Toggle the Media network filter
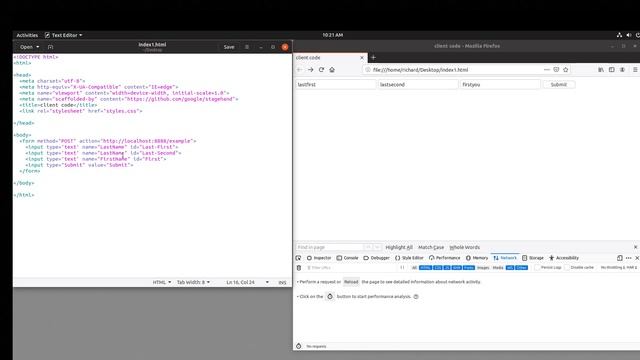 (x=498, y=268)
